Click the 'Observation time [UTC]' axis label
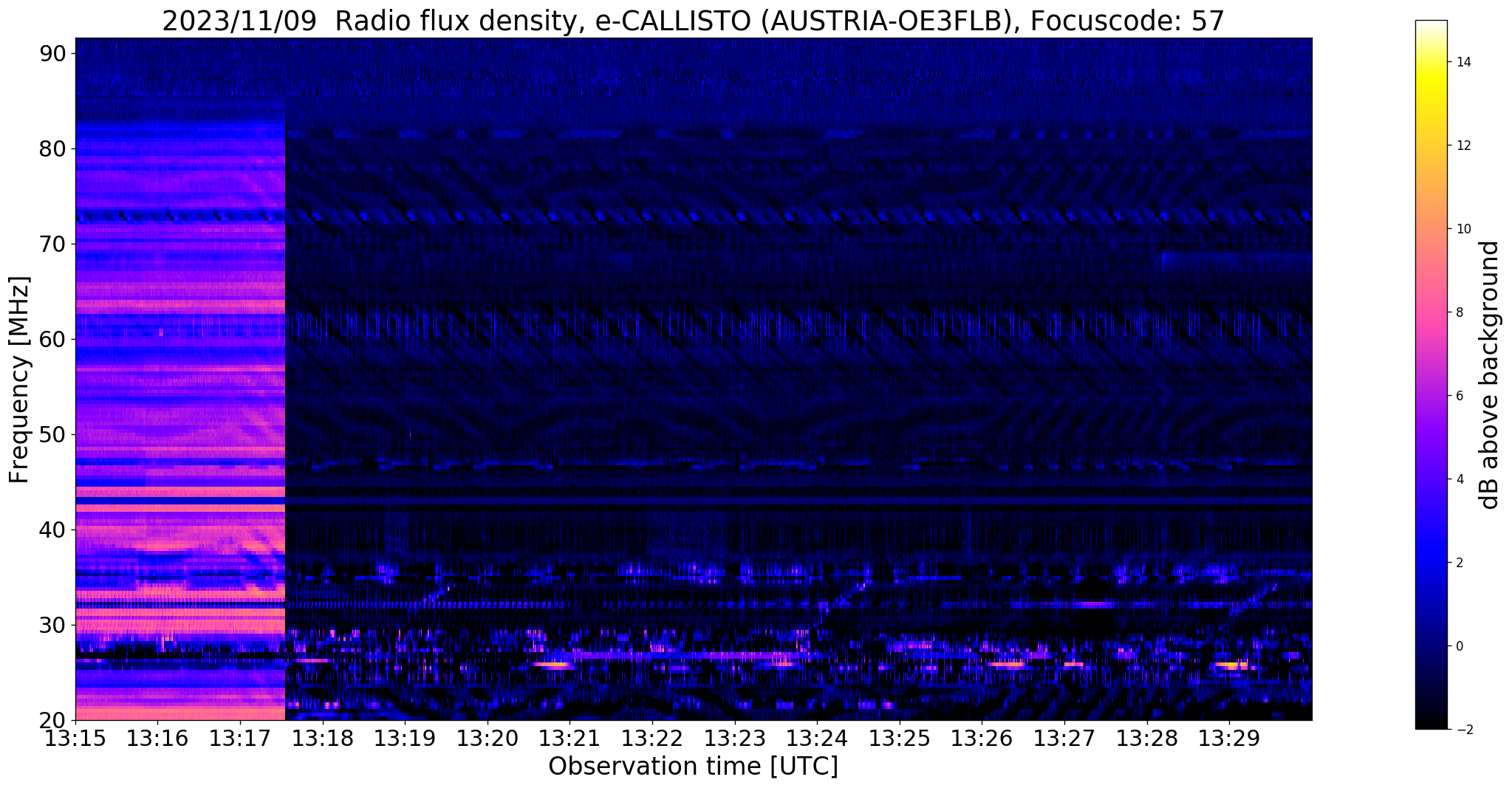This screenshot has width=1512, height=788. point(693,767)
